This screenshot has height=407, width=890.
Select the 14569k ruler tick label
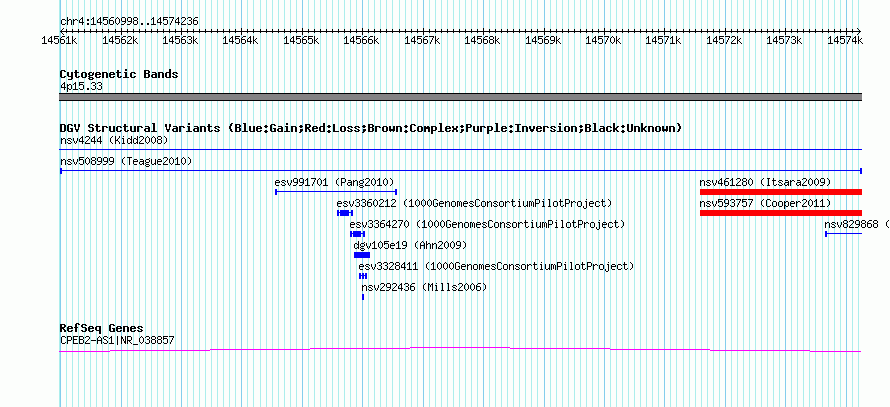point(543,40)
